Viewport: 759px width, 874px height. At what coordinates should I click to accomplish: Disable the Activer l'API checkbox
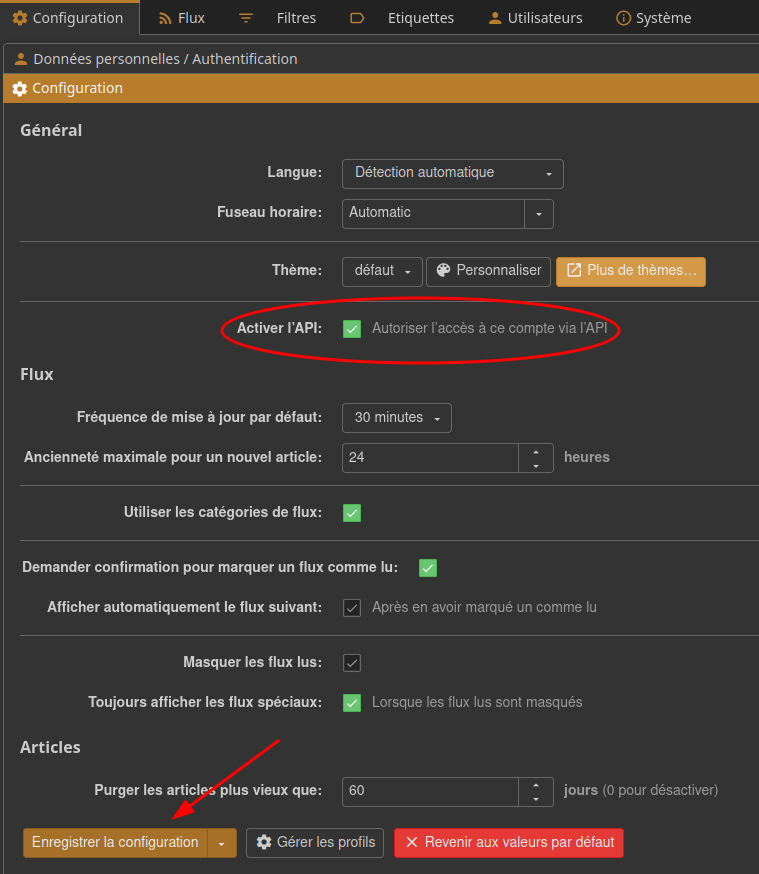tap(352, 328)
